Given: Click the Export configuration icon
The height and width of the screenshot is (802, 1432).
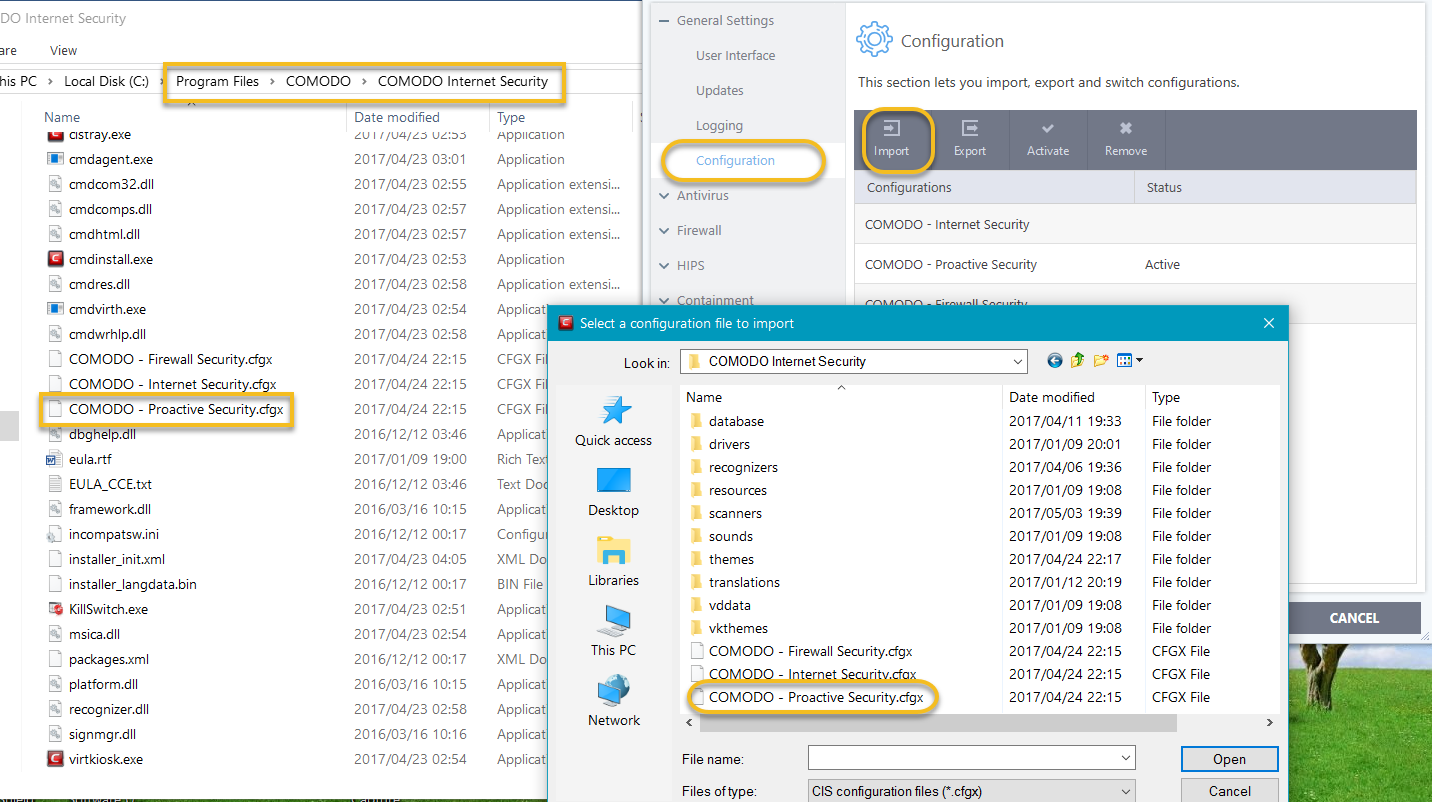Looking at the screenshot, I should (969, 129).
